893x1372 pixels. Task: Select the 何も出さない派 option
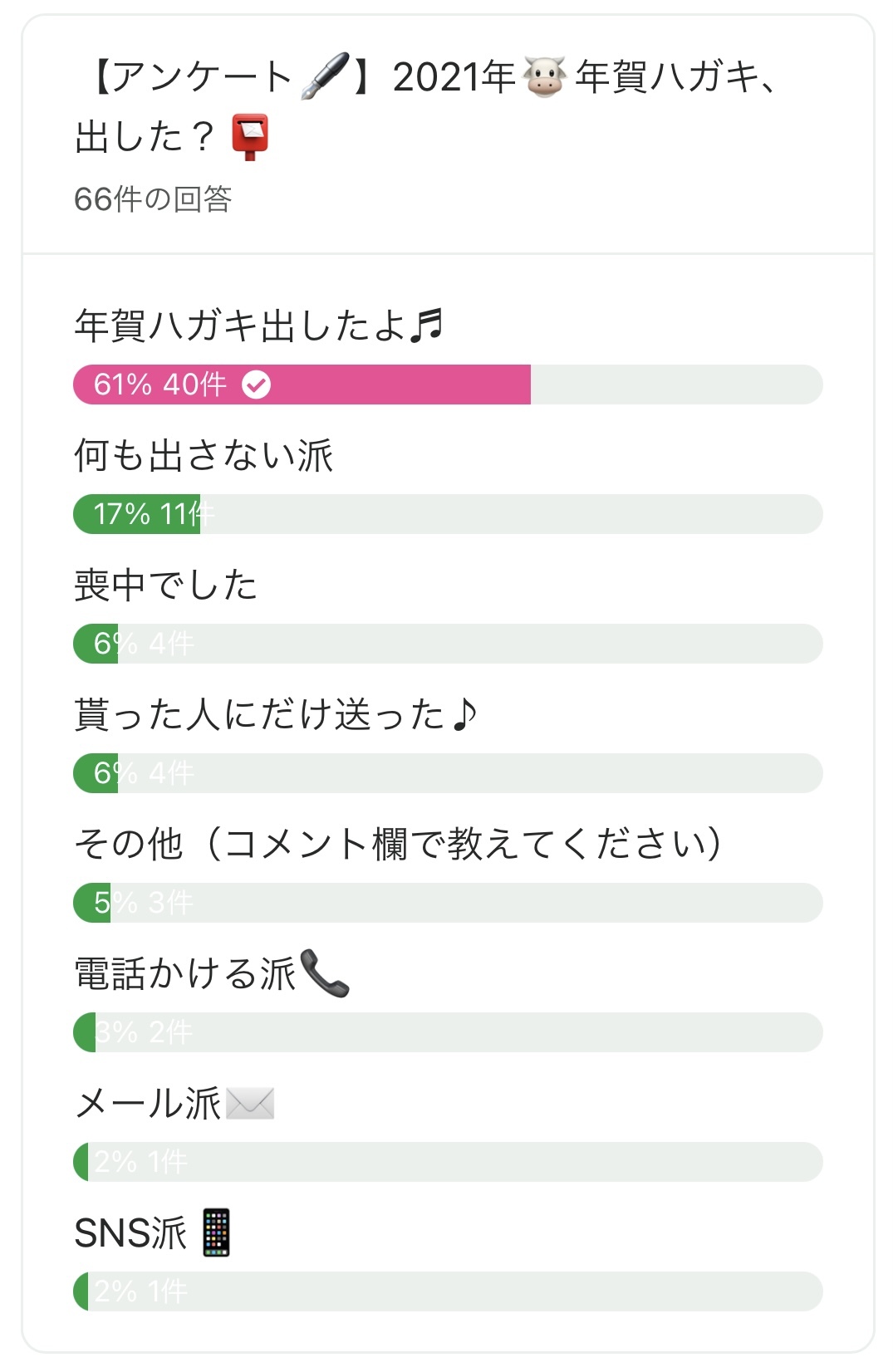(204, 455)
